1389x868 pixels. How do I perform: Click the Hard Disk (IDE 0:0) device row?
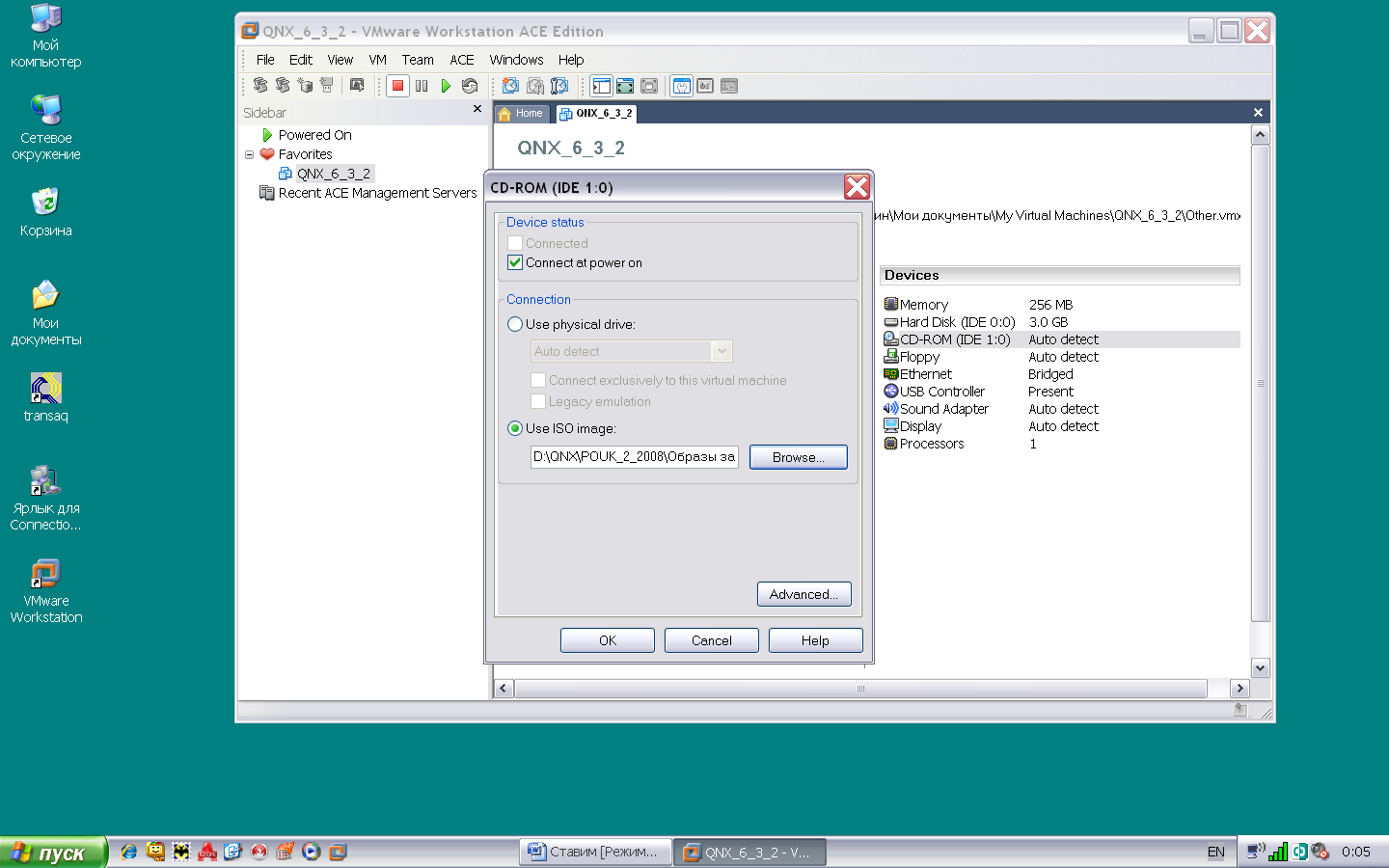(x=1061, y=322)
